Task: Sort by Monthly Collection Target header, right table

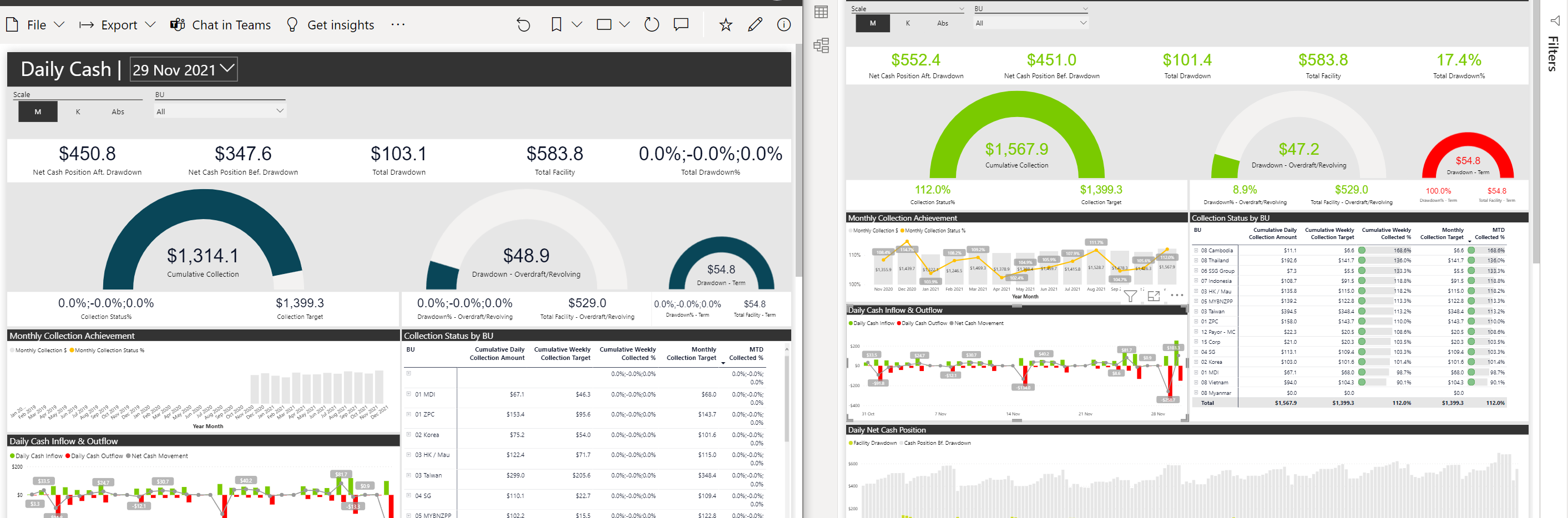Action: point(1441,233)
